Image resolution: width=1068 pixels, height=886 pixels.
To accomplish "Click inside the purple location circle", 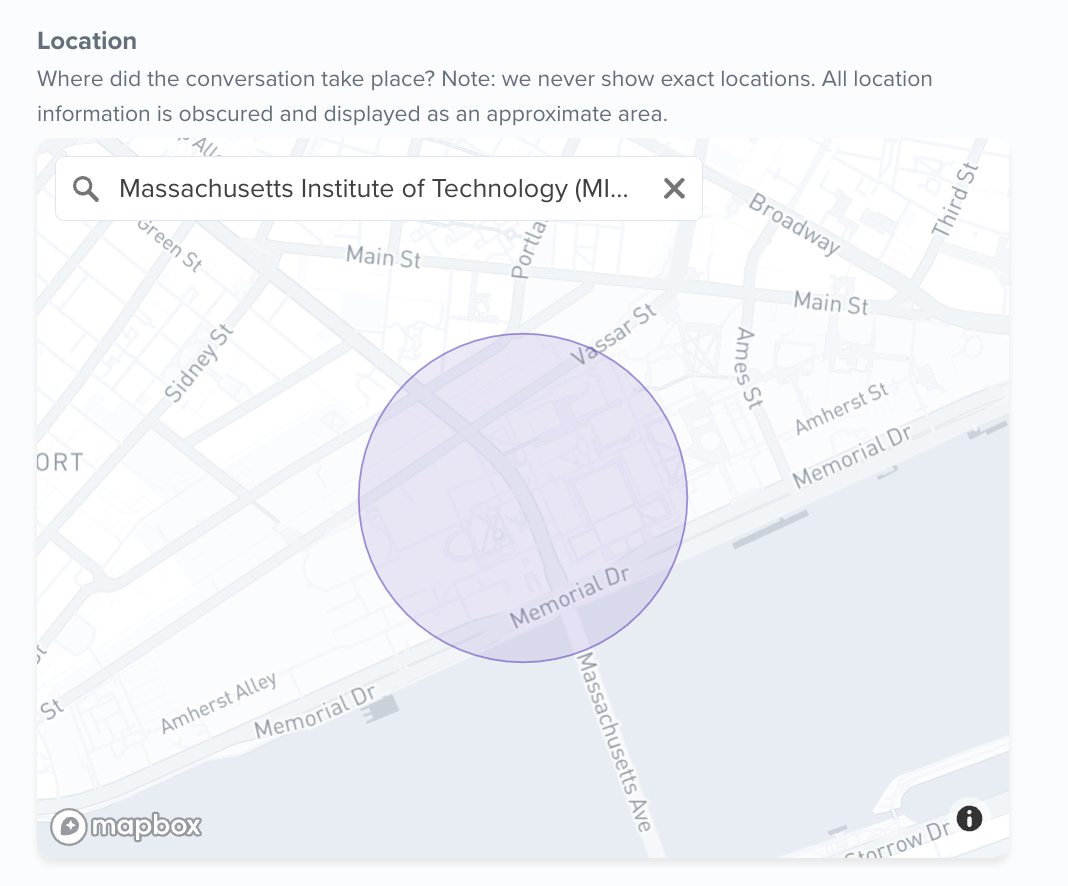I will click(522, 498).
